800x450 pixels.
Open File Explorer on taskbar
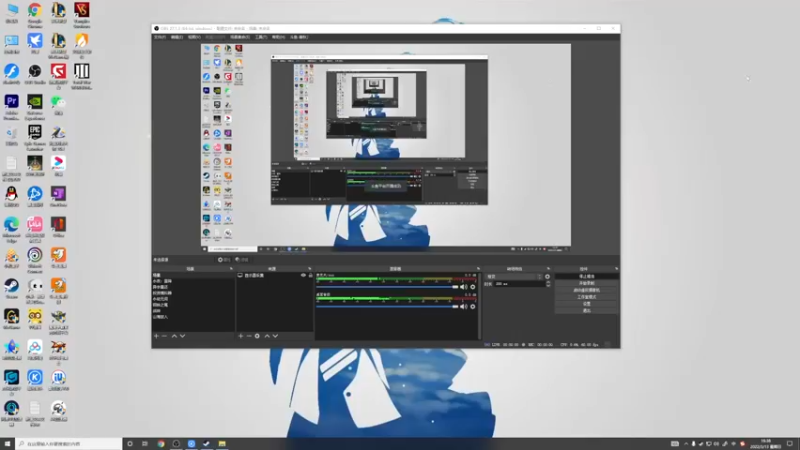(x=222, y=444)
